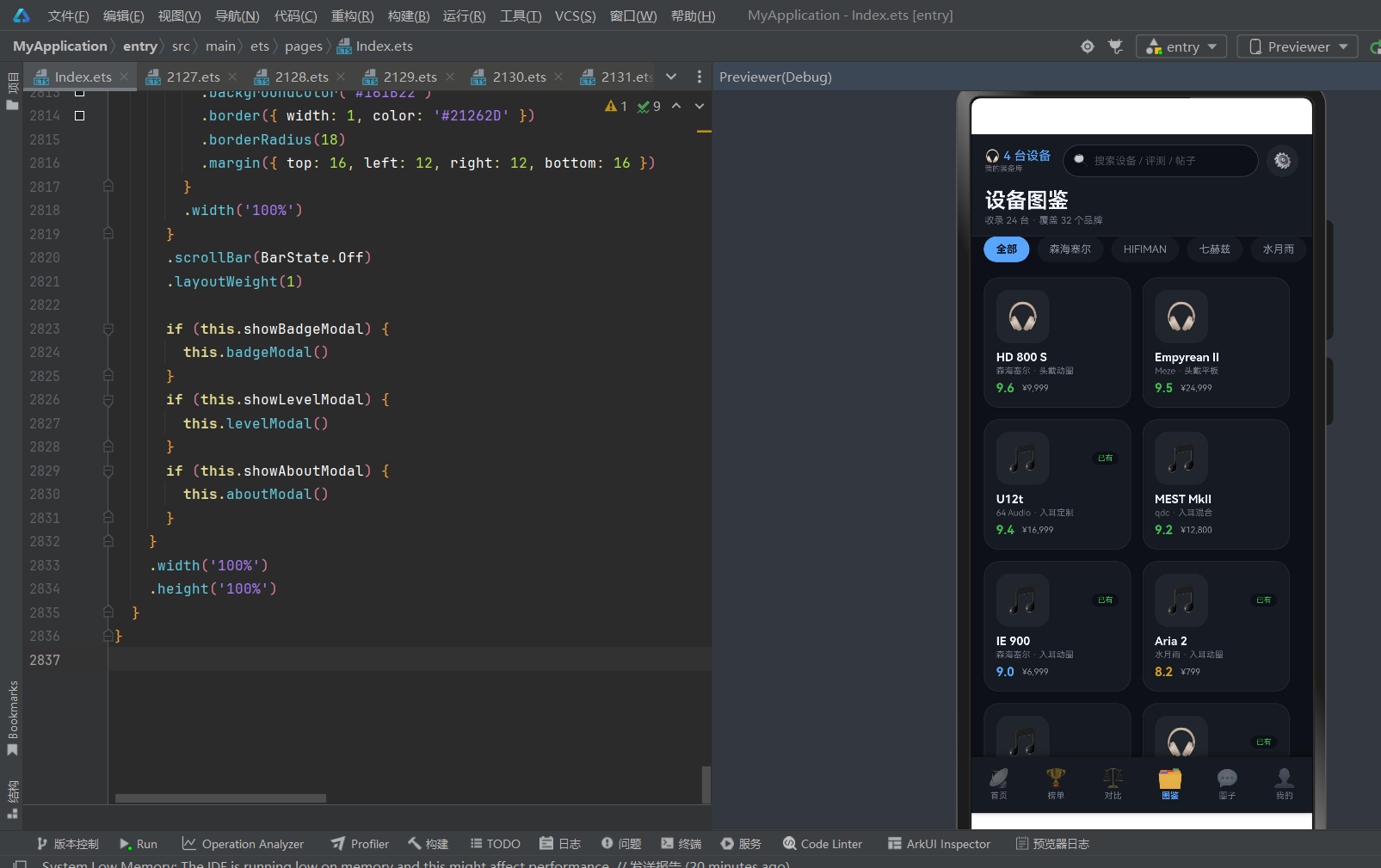The width and height of the screenshot is (1381, 868).
Task: Open the Run tool window
Action: pos(139,844)
